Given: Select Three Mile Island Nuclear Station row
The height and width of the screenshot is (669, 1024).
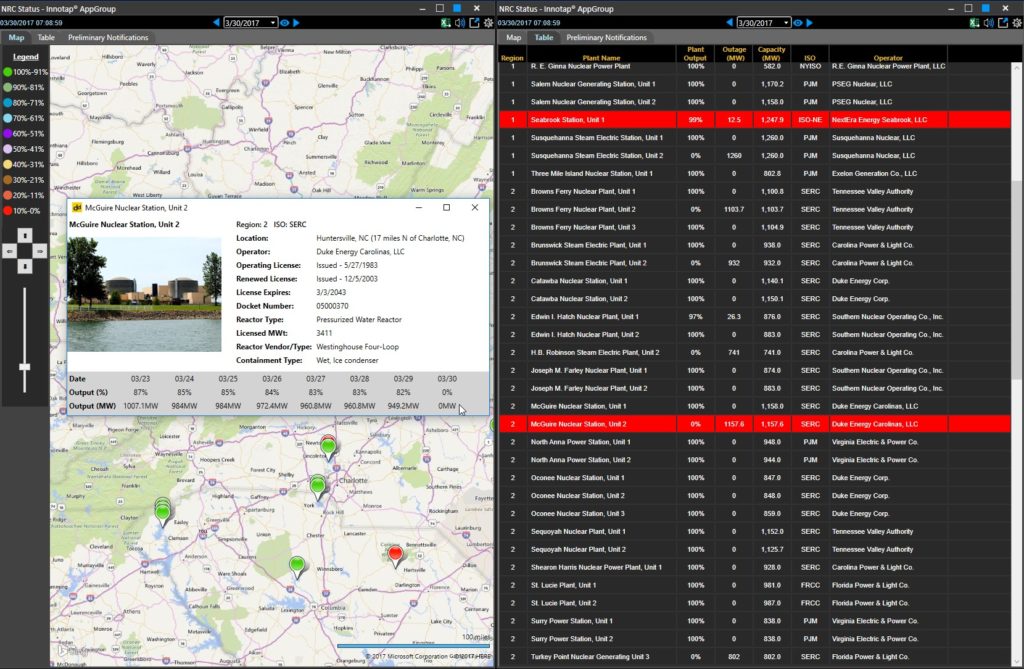Looking at the screenshot, I should (755, 173).
